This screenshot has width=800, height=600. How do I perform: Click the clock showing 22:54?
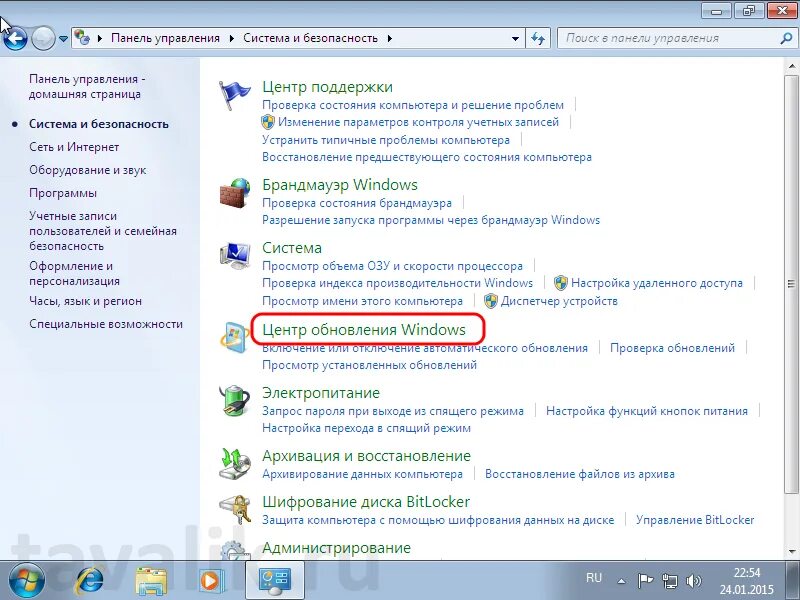coord(747,573)
